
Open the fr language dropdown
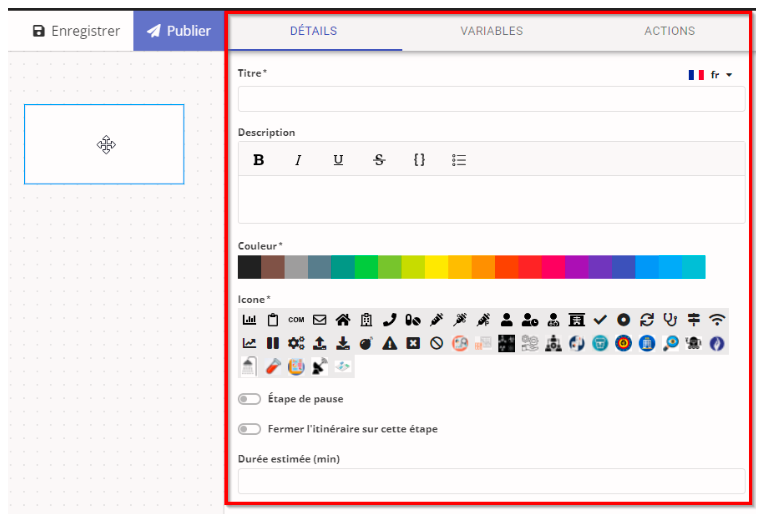[711, 75]
